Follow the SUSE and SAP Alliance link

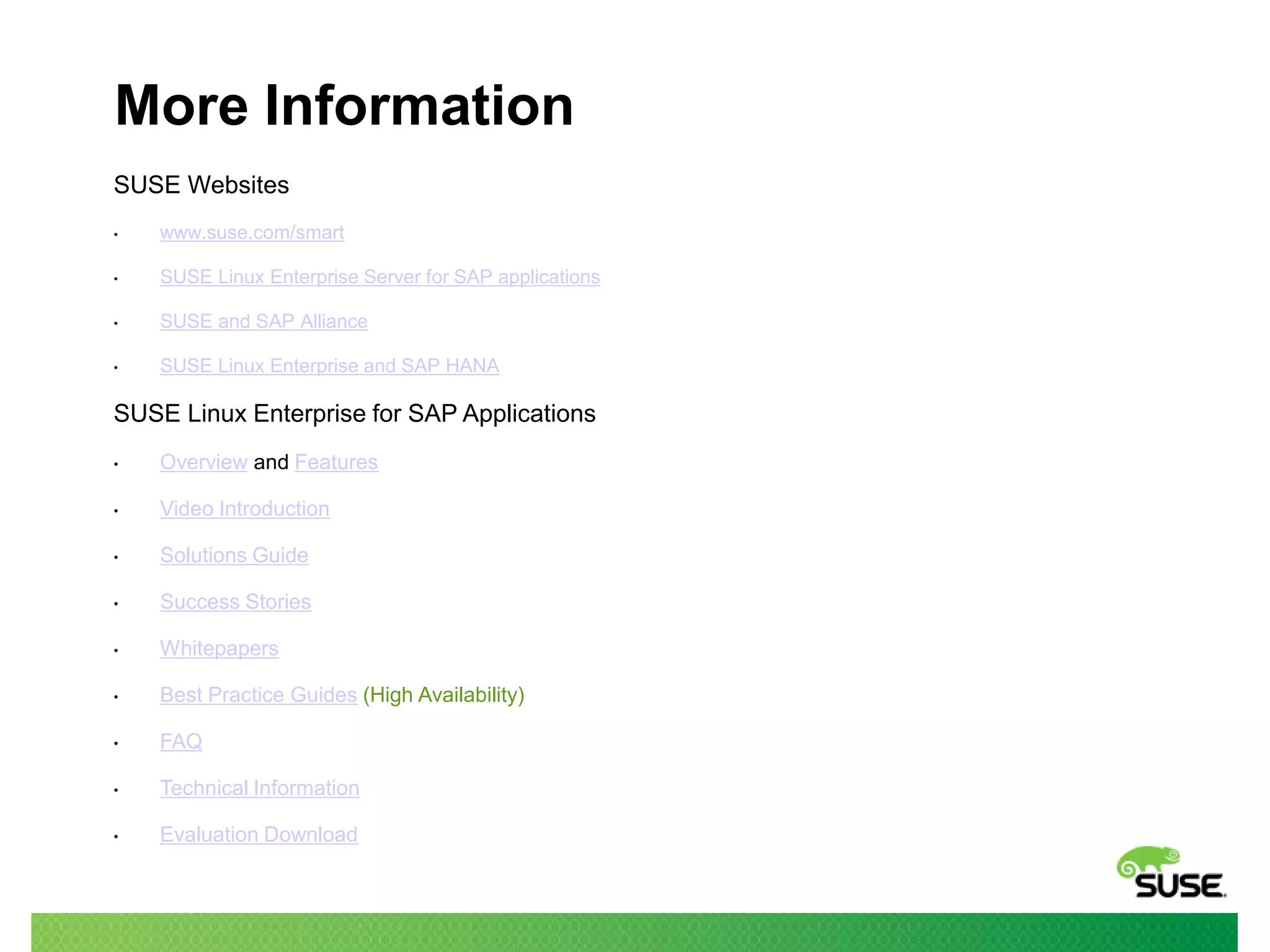(264, 321)
